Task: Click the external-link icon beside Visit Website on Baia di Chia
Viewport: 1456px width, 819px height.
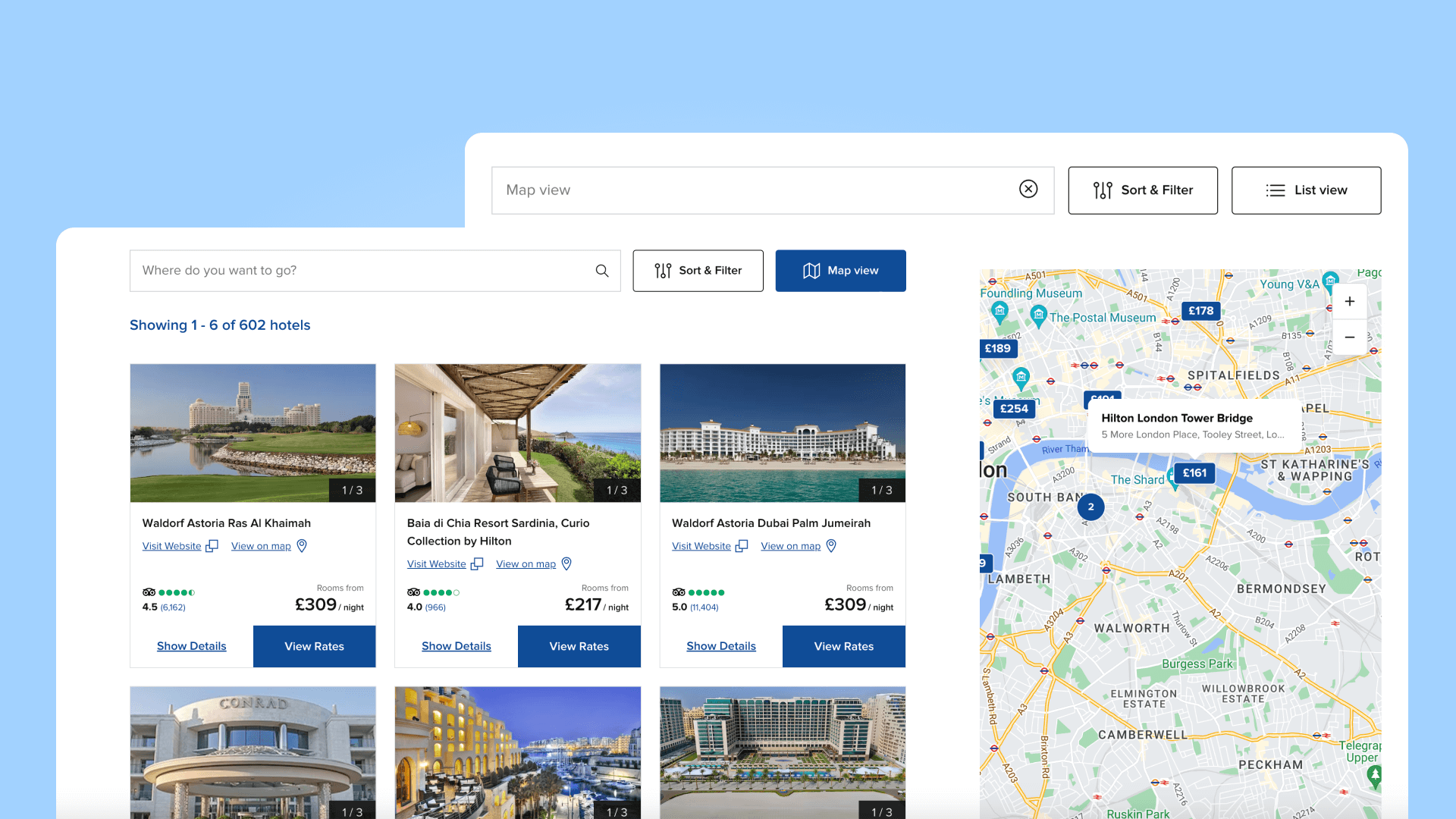Action: [x=477, y=563]
